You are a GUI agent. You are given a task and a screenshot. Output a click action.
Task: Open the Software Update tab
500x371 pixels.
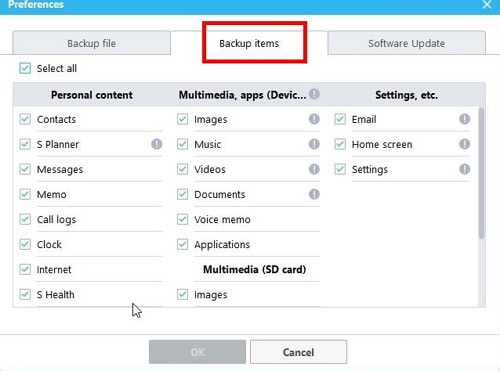point(406,43)
